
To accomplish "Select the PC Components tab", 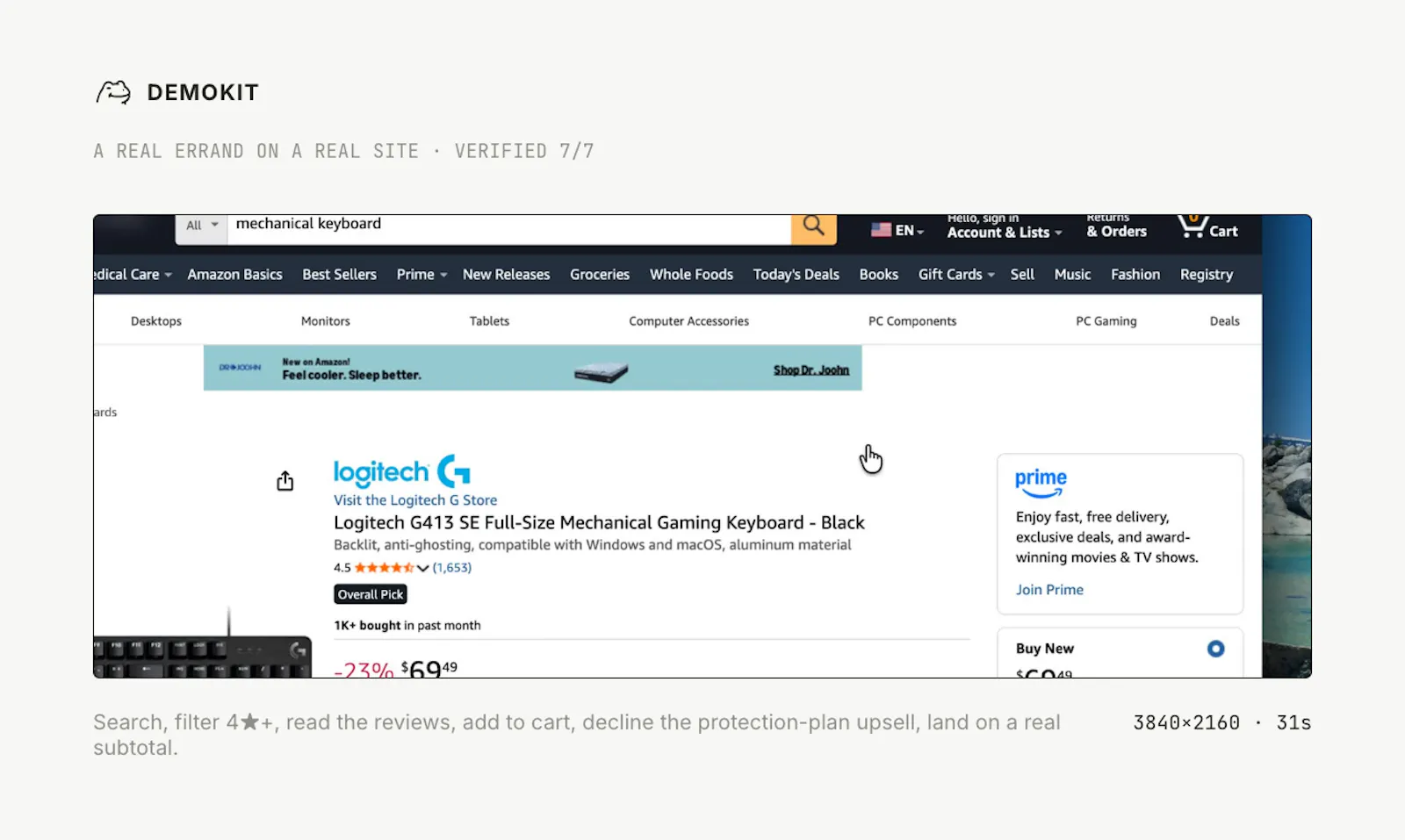I will pyautogui.click(x=912, y=321).
